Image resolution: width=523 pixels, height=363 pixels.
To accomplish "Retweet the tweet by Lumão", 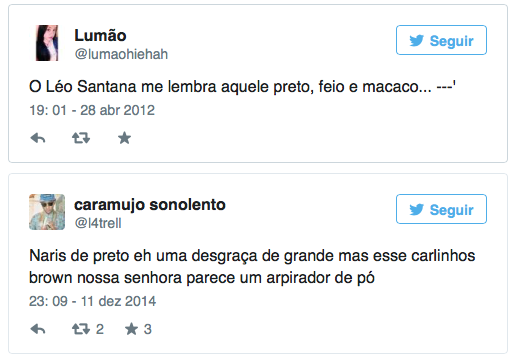I will pyautogui.click(x=81, y=138).
